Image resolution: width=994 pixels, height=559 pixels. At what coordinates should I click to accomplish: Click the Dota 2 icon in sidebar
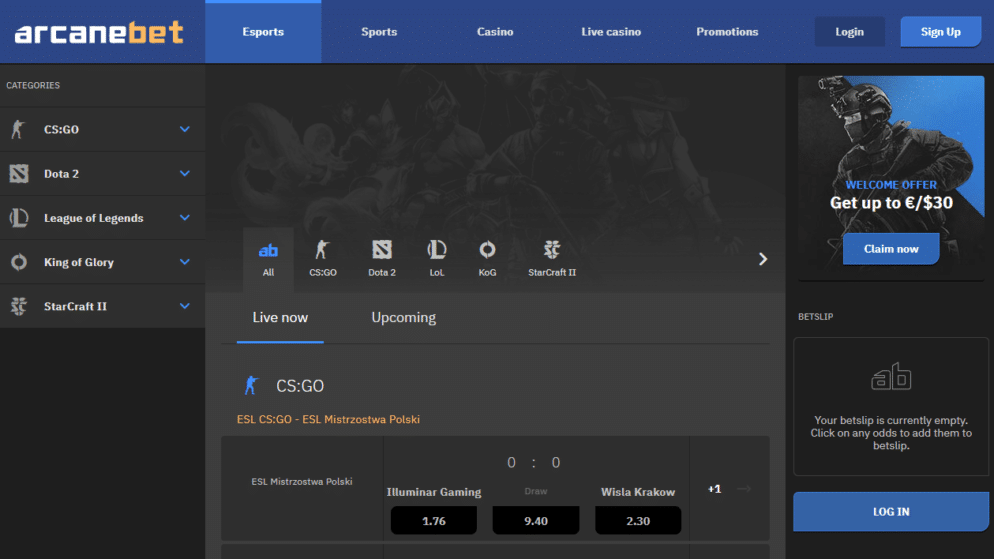pos(19,174)
